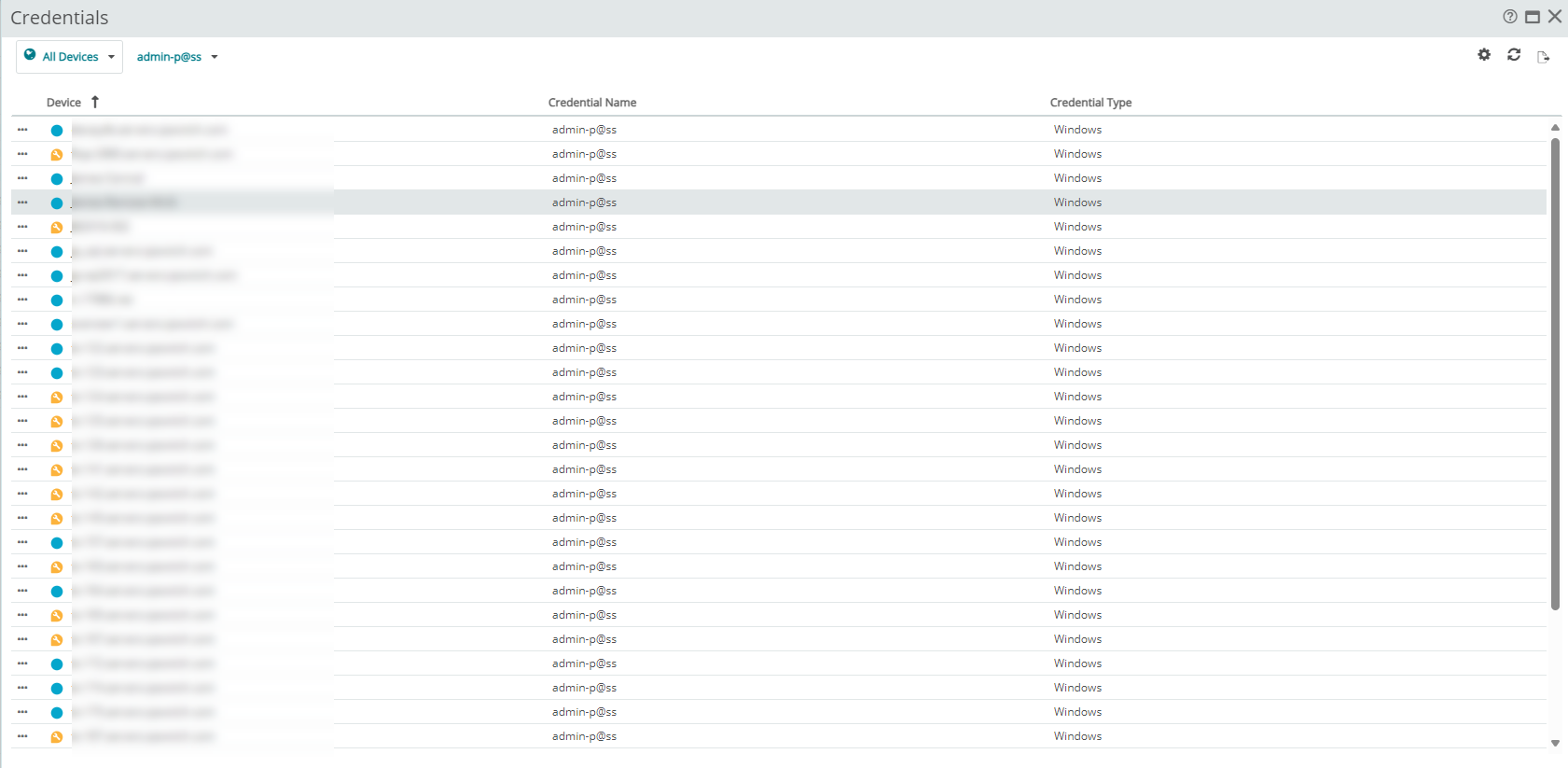Sort by the Credential Type column
Screen dimensions: 1568x768
(x=1090, y=103)
